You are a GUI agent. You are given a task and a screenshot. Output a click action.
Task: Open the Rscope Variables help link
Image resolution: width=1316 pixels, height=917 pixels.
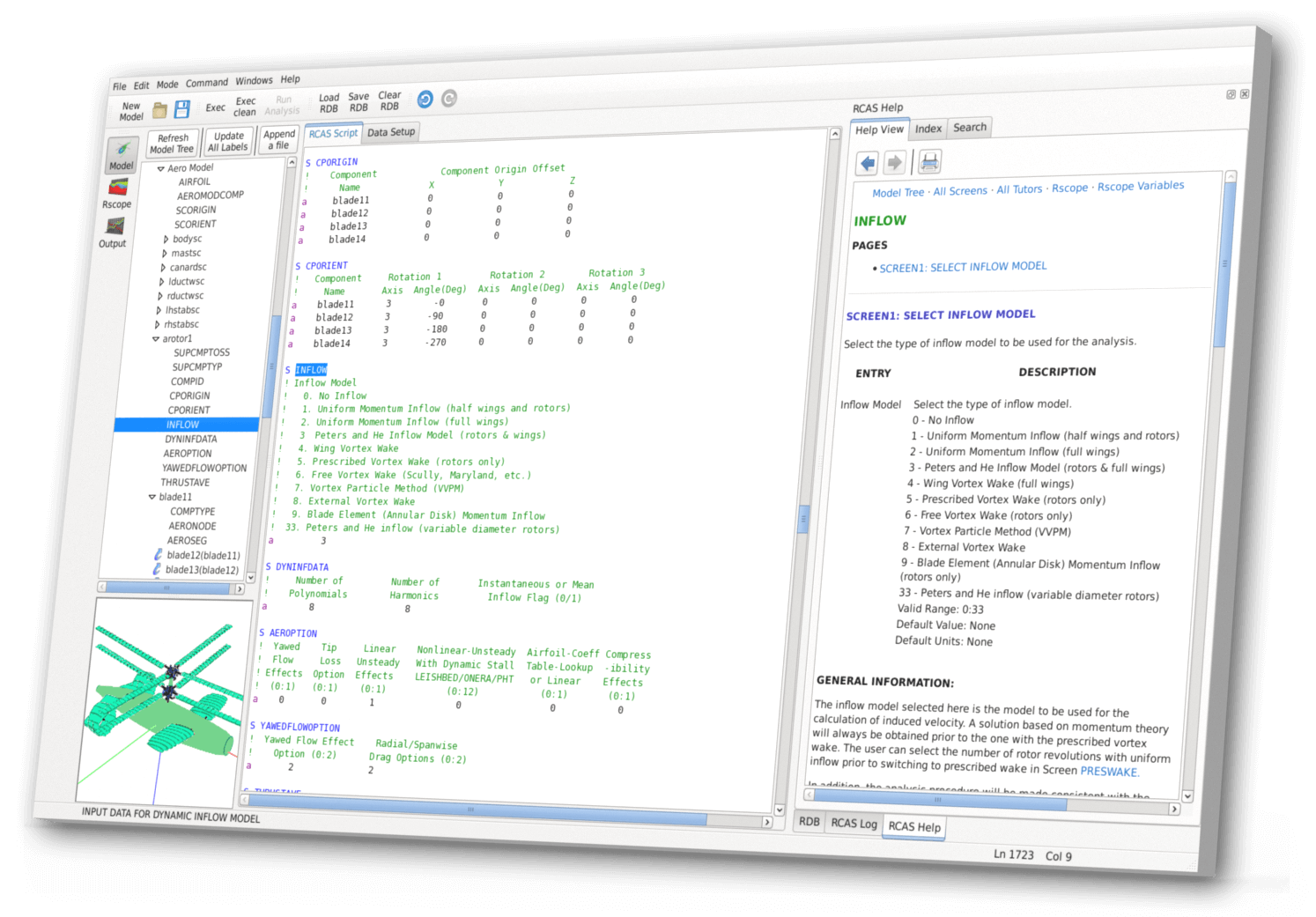pos(1140,186)
